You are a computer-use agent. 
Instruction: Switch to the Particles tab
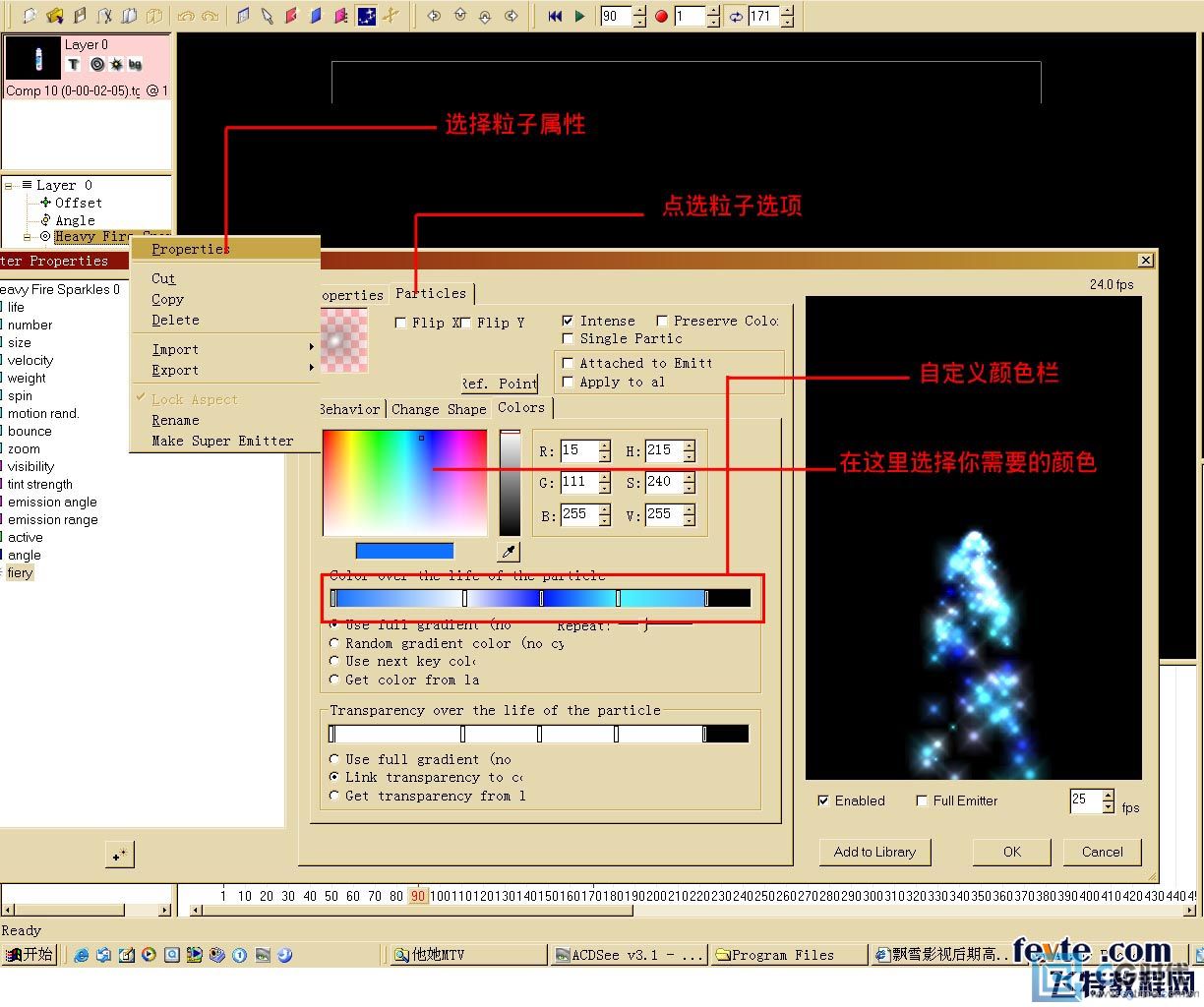tap(432, 293)
